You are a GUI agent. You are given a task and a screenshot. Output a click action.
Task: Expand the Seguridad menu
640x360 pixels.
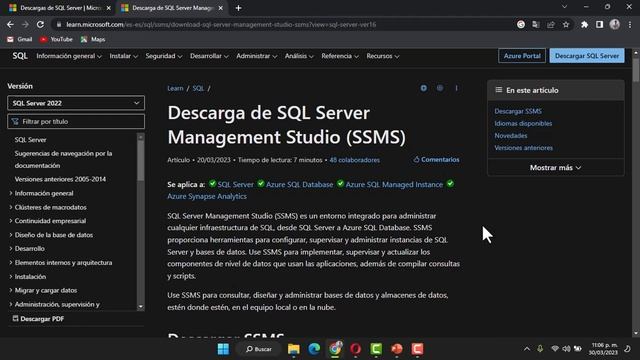coord(163,56)
